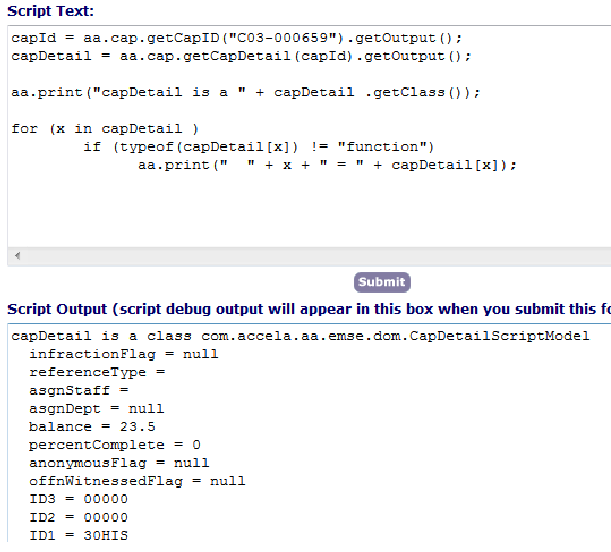Click the balance = 23.5 output line
This screenshot has width=611, height=552.
click(x=91, y=426)
